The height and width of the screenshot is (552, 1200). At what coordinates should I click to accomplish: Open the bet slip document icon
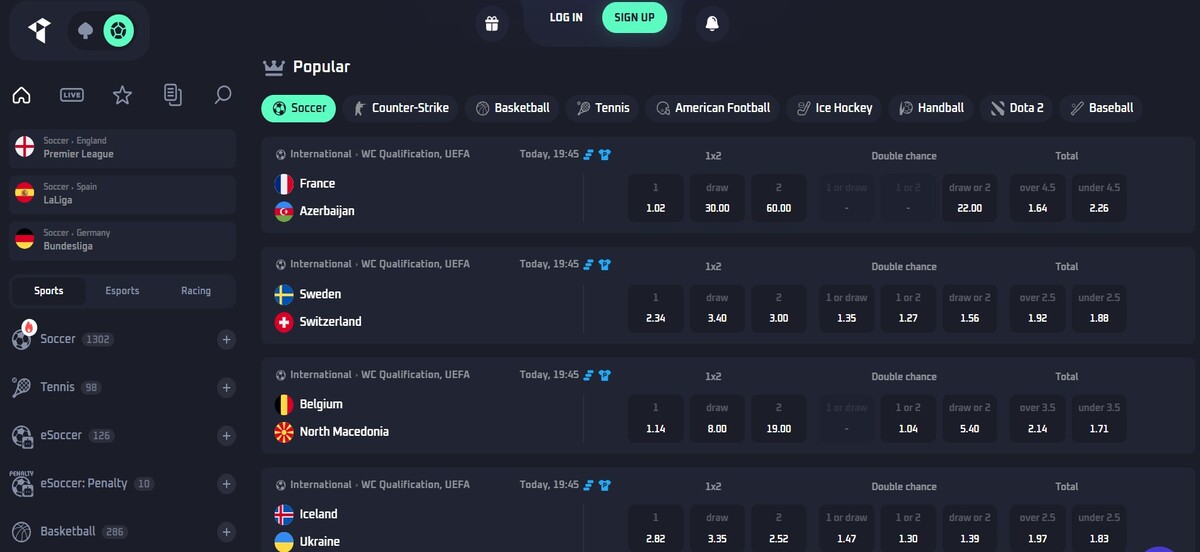pos(173,95)
